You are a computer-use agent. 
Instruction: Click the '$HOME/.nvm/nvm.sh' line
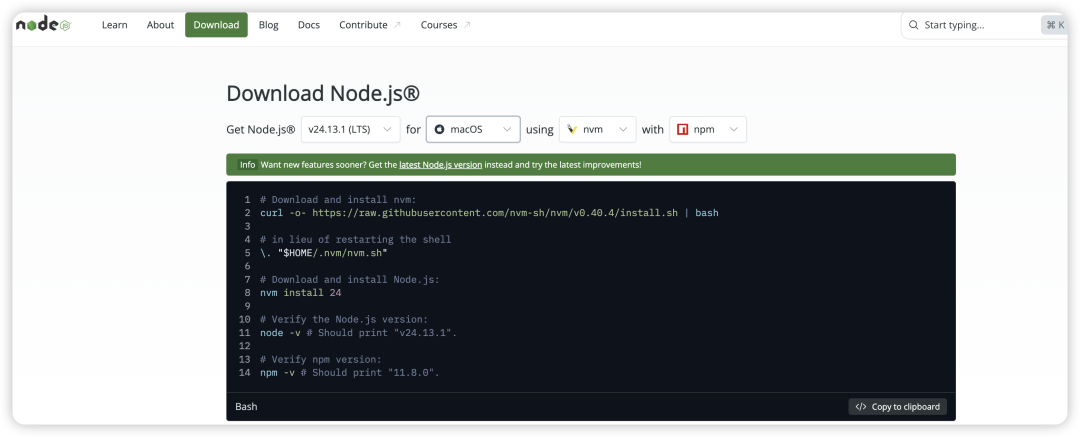324,253
